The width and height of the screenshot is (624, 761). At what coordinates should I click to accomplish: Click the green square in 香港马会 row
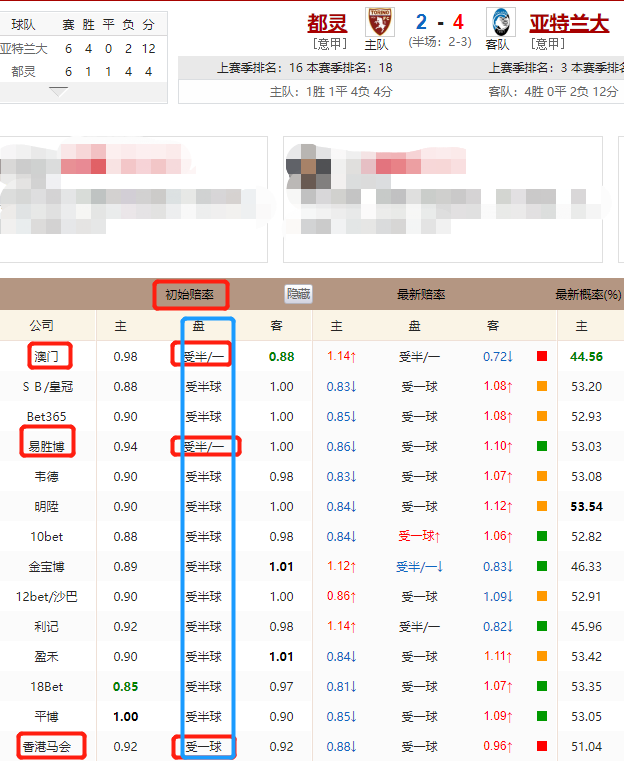coord(541,746)
